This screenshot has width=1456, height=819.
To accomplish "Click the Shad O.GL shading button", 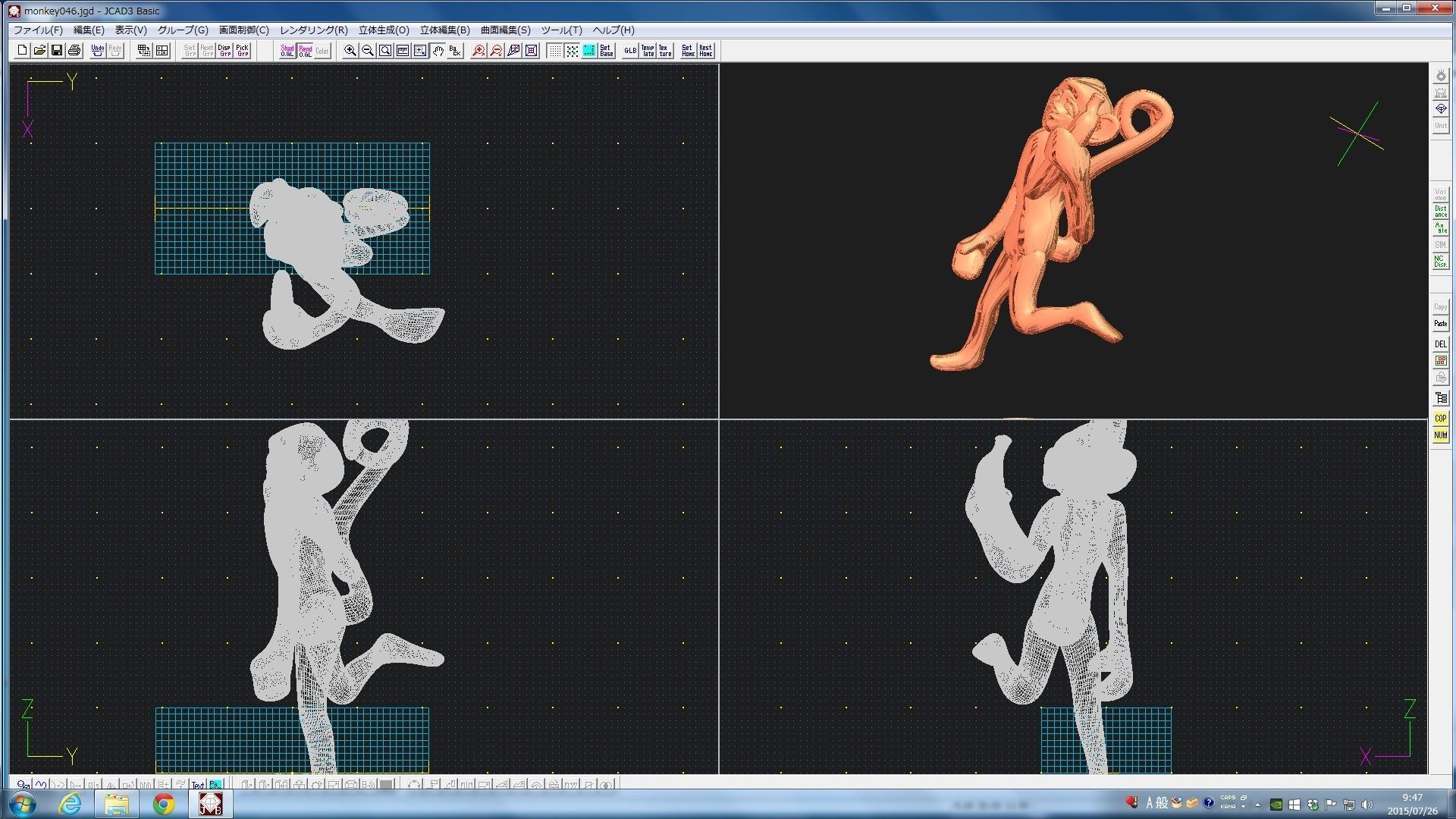I will click(287, 51).
